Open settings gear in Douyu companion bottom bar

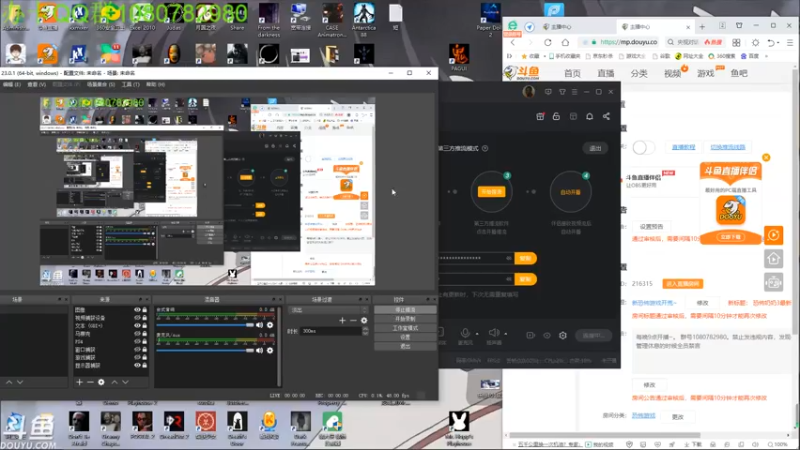(x=563, y=335)
